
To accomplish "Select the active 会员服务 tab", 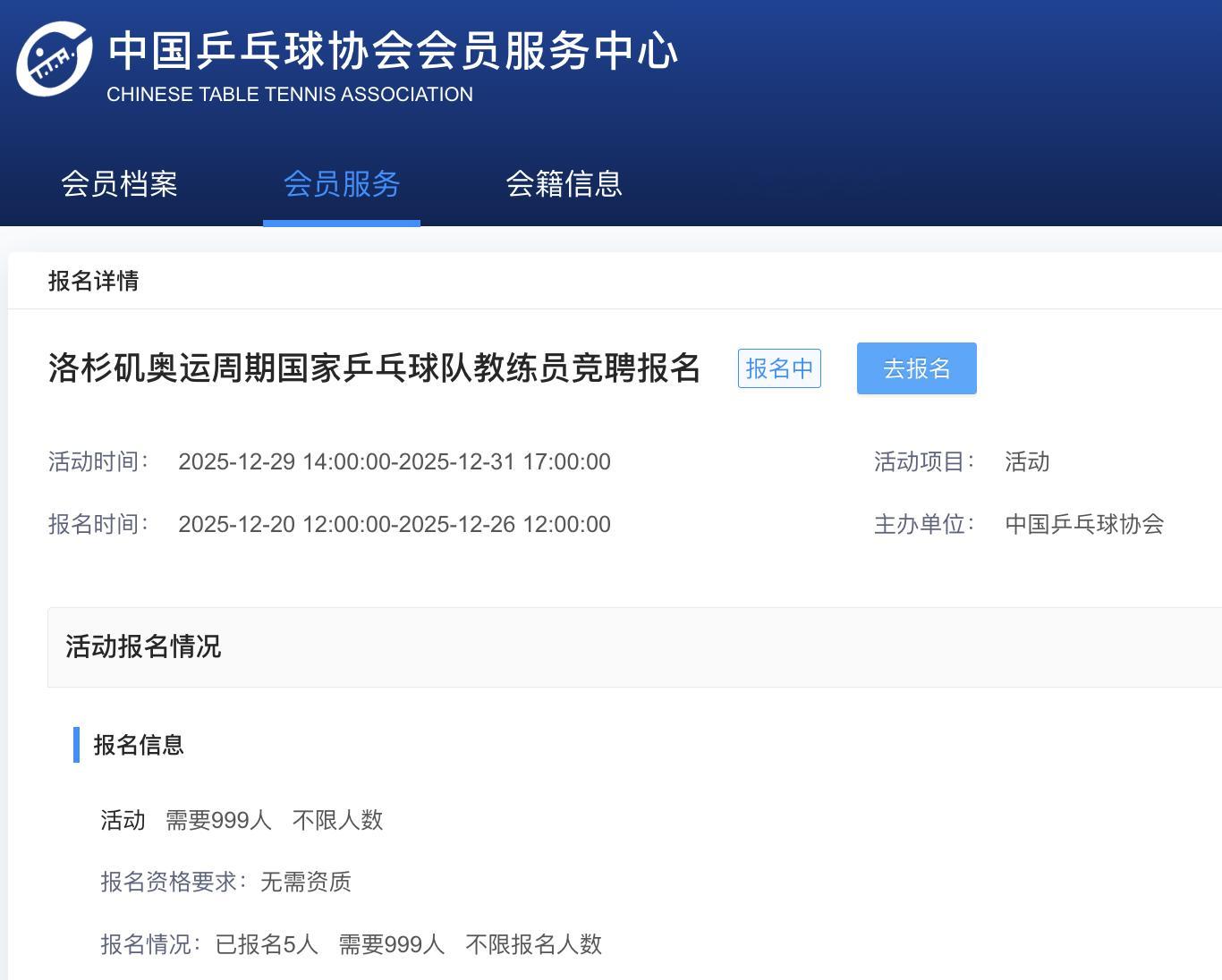I will tap(341, 184).
